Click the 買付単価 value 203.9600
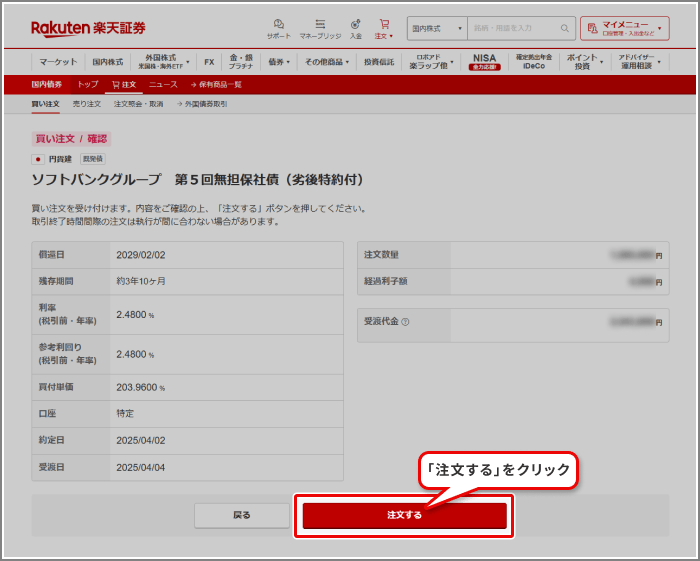 click(140, 387)
